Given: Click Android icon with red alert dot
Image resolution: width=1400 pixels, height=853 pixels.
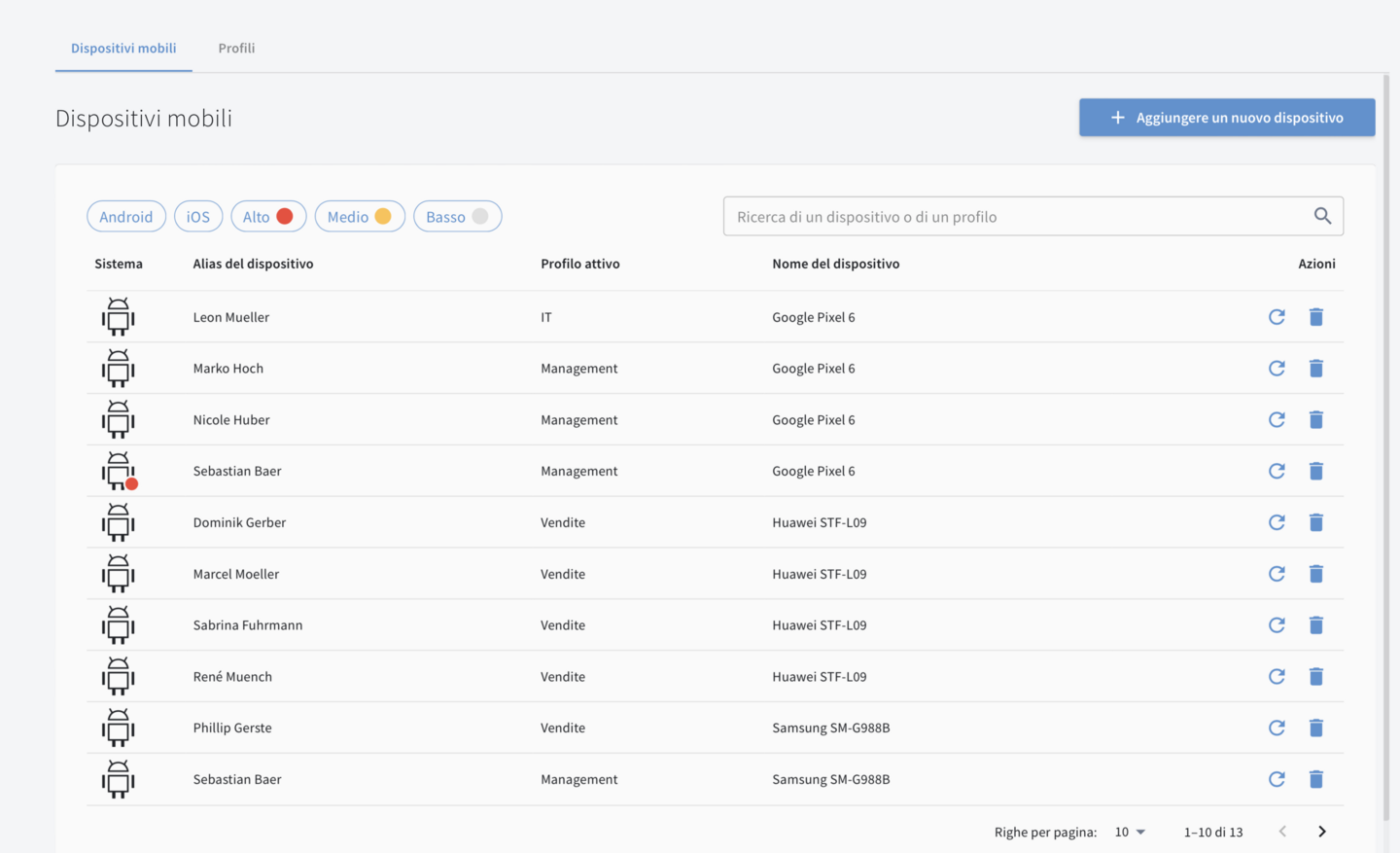Looking at the screenshot, I should pos(119,472).
